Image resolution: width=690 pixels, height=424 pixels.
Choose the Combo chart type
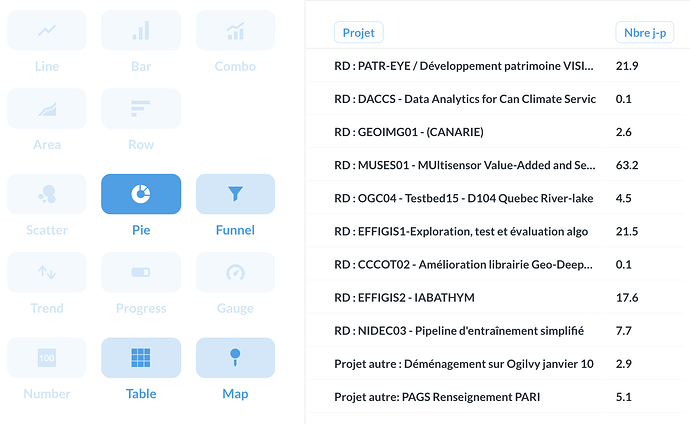tap(235, 30)
